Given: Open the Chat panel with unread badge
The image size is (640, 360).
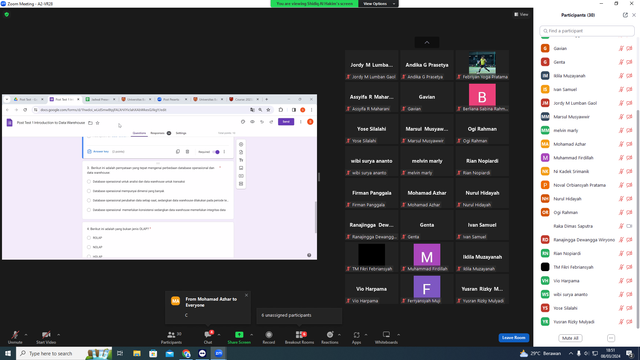Looking at the screenshot, I should tap(208, 337).
